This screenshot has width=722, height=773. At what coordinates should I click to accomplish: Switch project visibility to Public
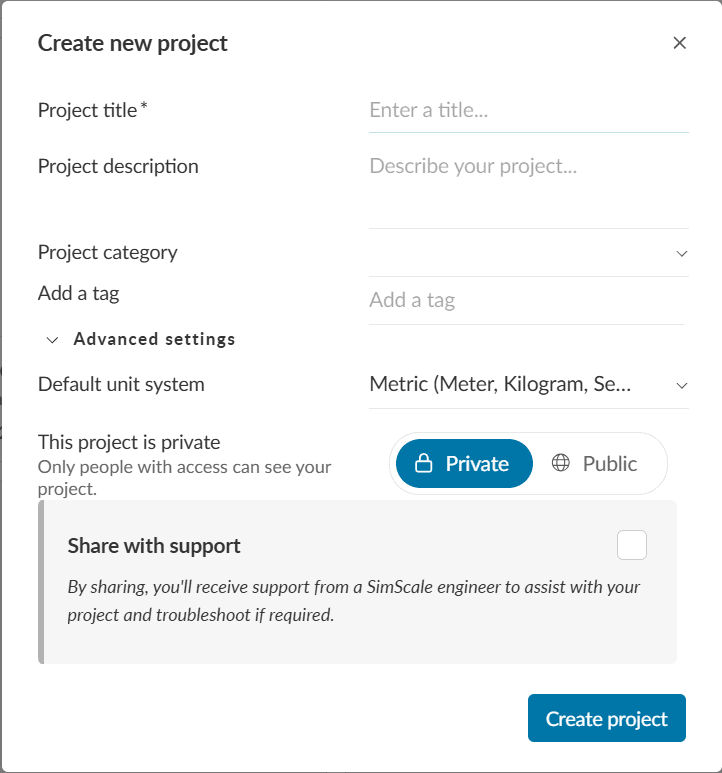596,464
